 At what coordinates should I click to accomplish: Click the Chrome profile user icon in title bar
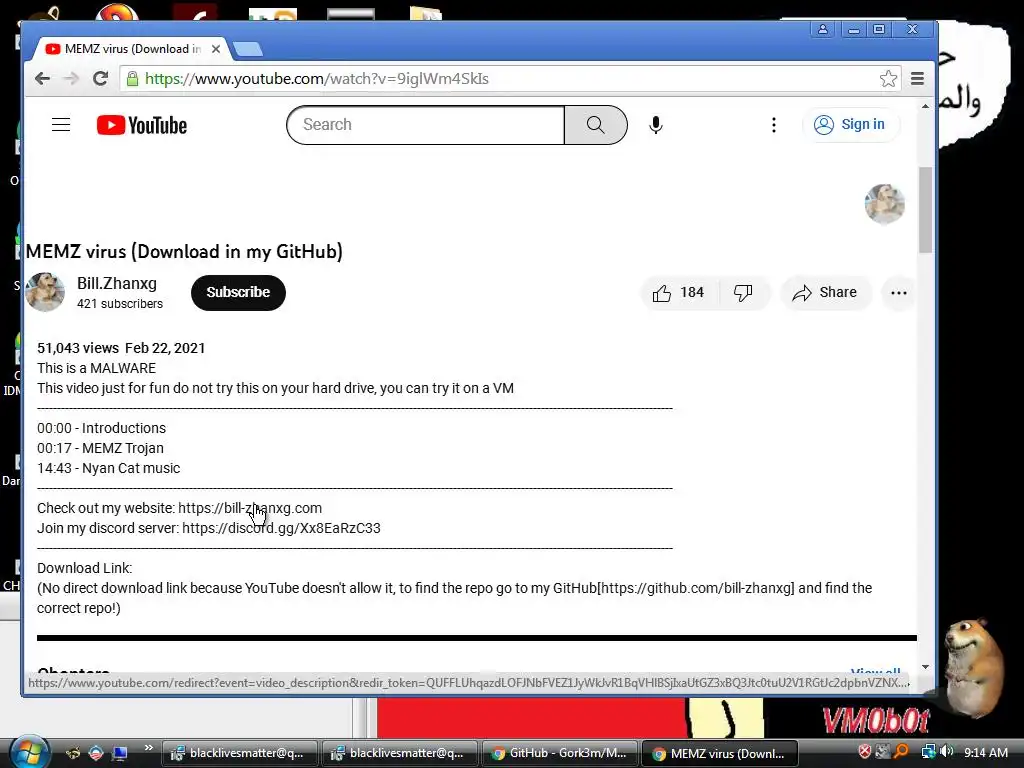pyautogui.click(x=823, y=29)
